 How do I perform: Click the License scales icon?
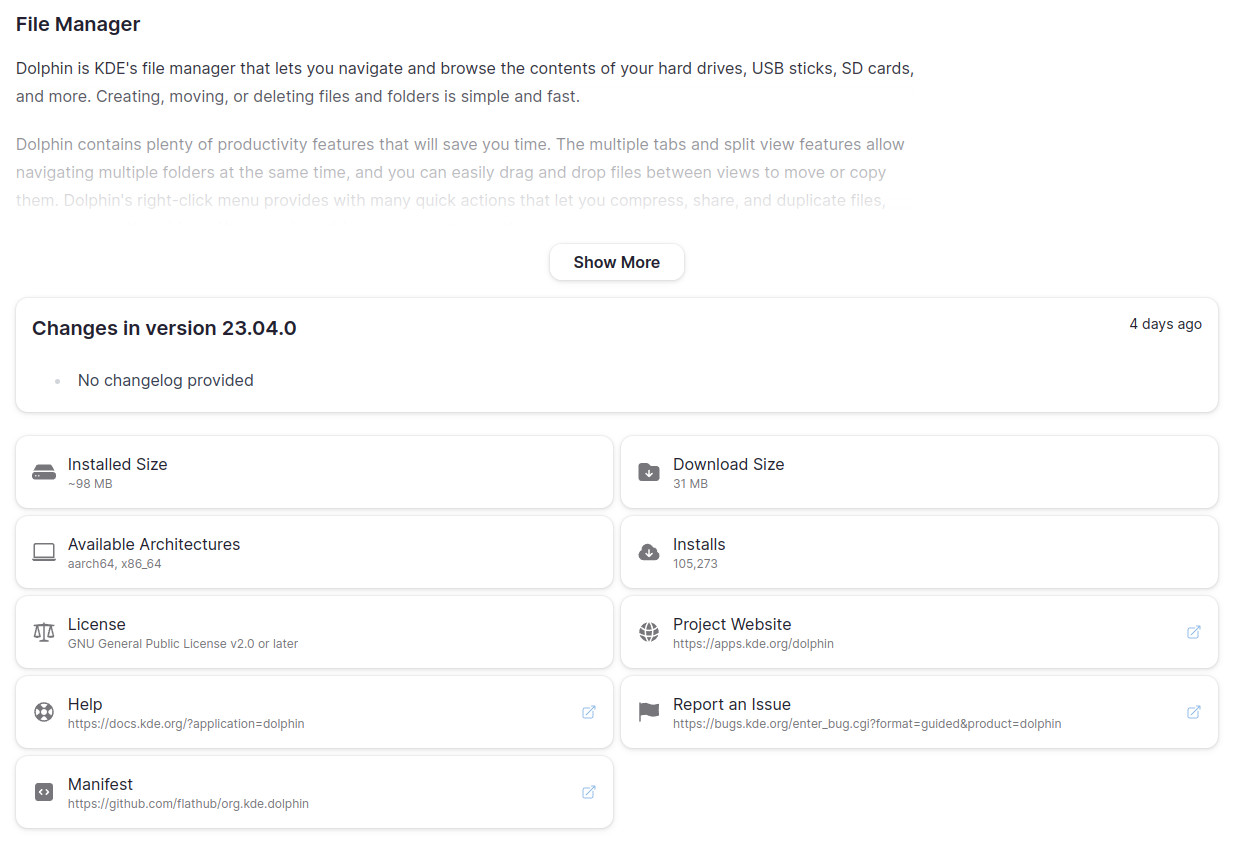click(43, 632)
